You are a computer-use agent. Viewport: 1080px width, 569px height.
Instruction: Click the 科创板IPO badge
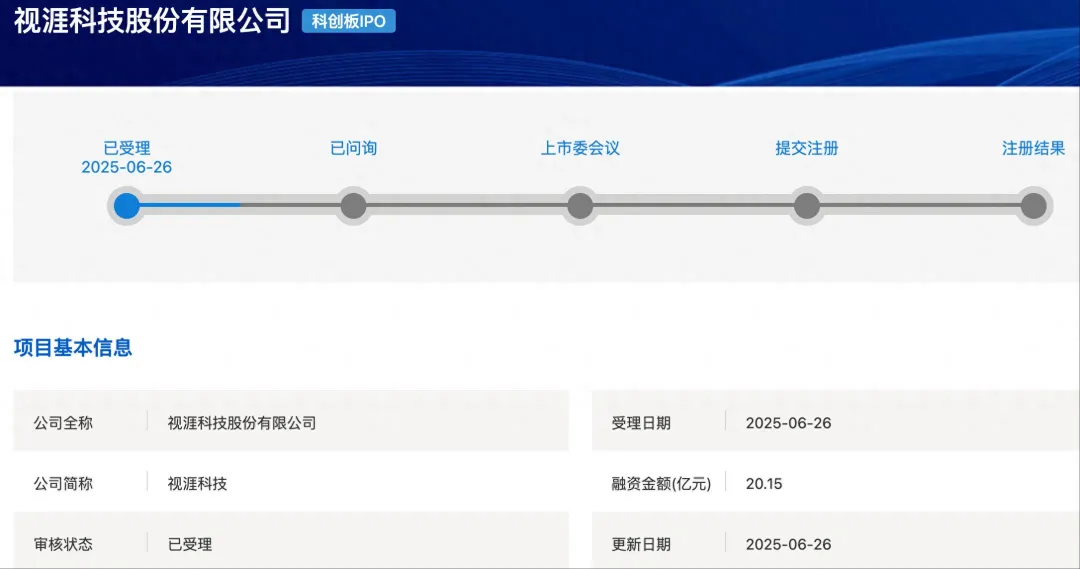pos(349,21)
